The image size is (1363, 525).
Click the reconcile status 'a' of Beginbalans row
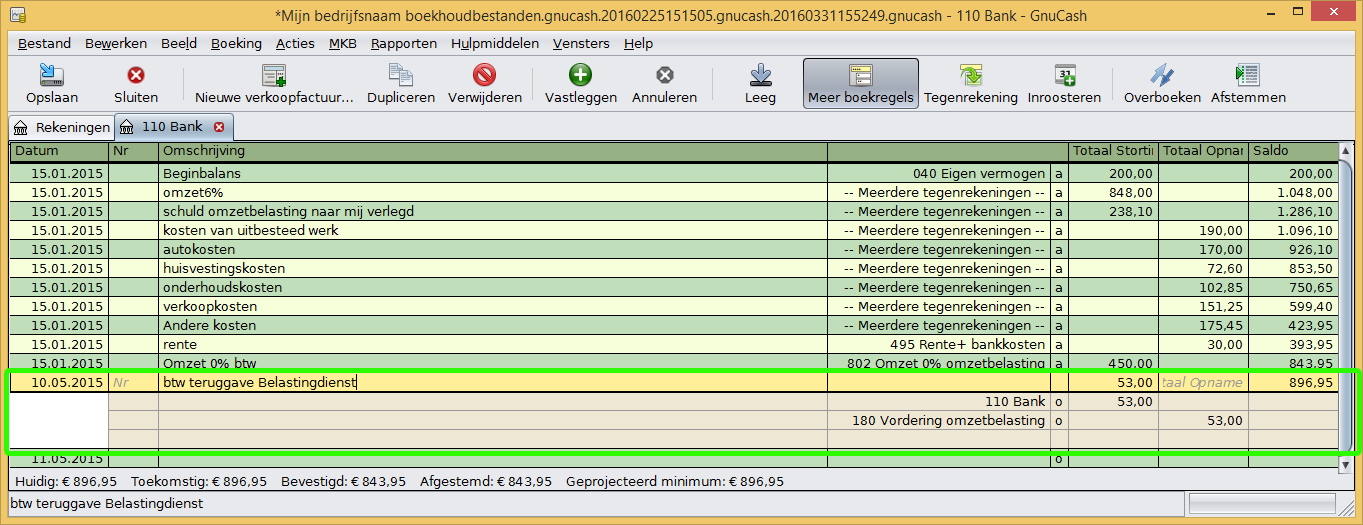point(1059,173)
